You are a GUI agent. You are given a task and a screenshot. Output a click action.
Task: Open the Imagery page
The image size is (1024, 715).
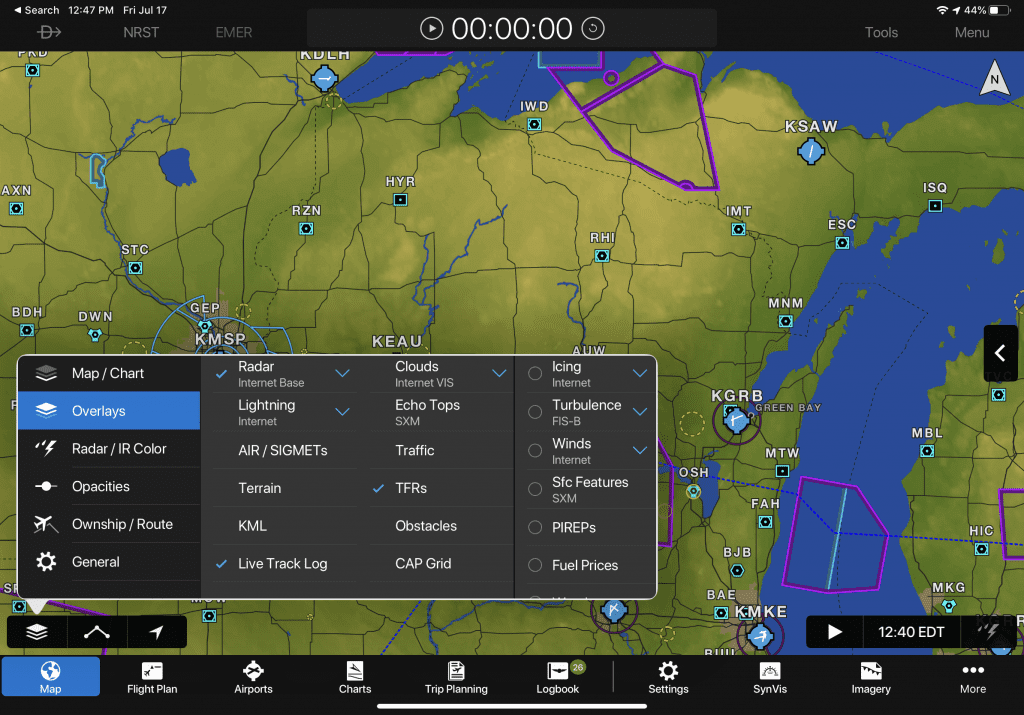point(870,678)
